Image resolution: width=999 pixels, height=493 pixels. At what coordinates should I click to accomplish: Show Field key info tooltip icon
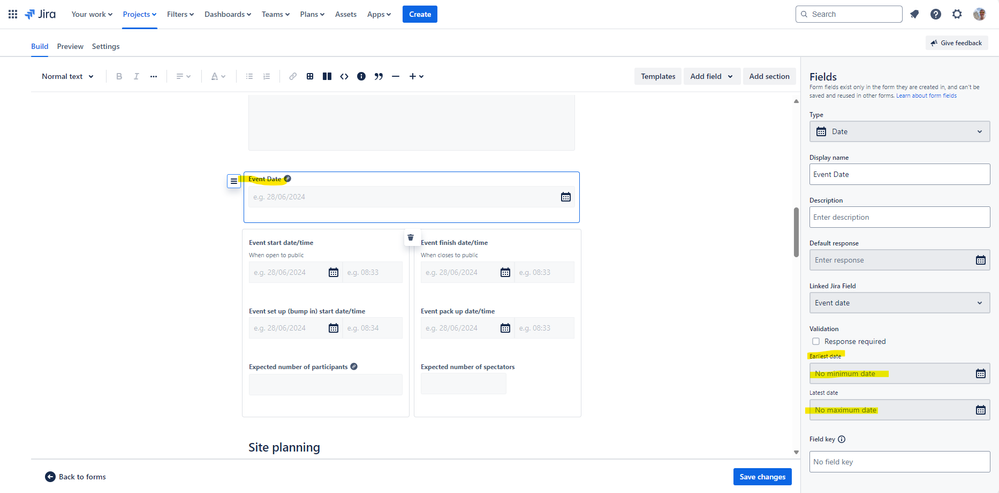click(x=842, y=439)
